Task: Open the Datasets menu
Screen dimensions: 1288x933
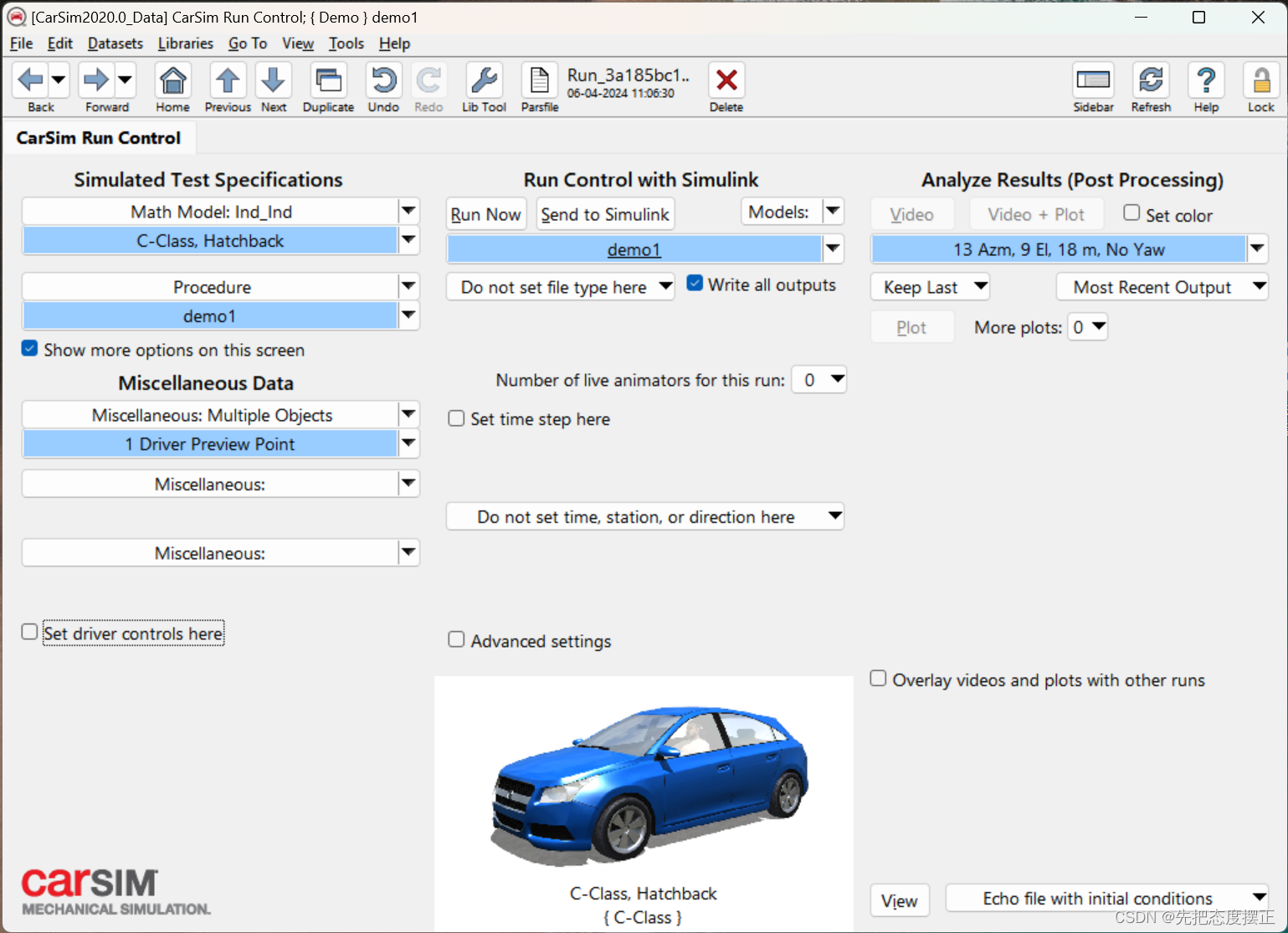Action: (115, 44)
